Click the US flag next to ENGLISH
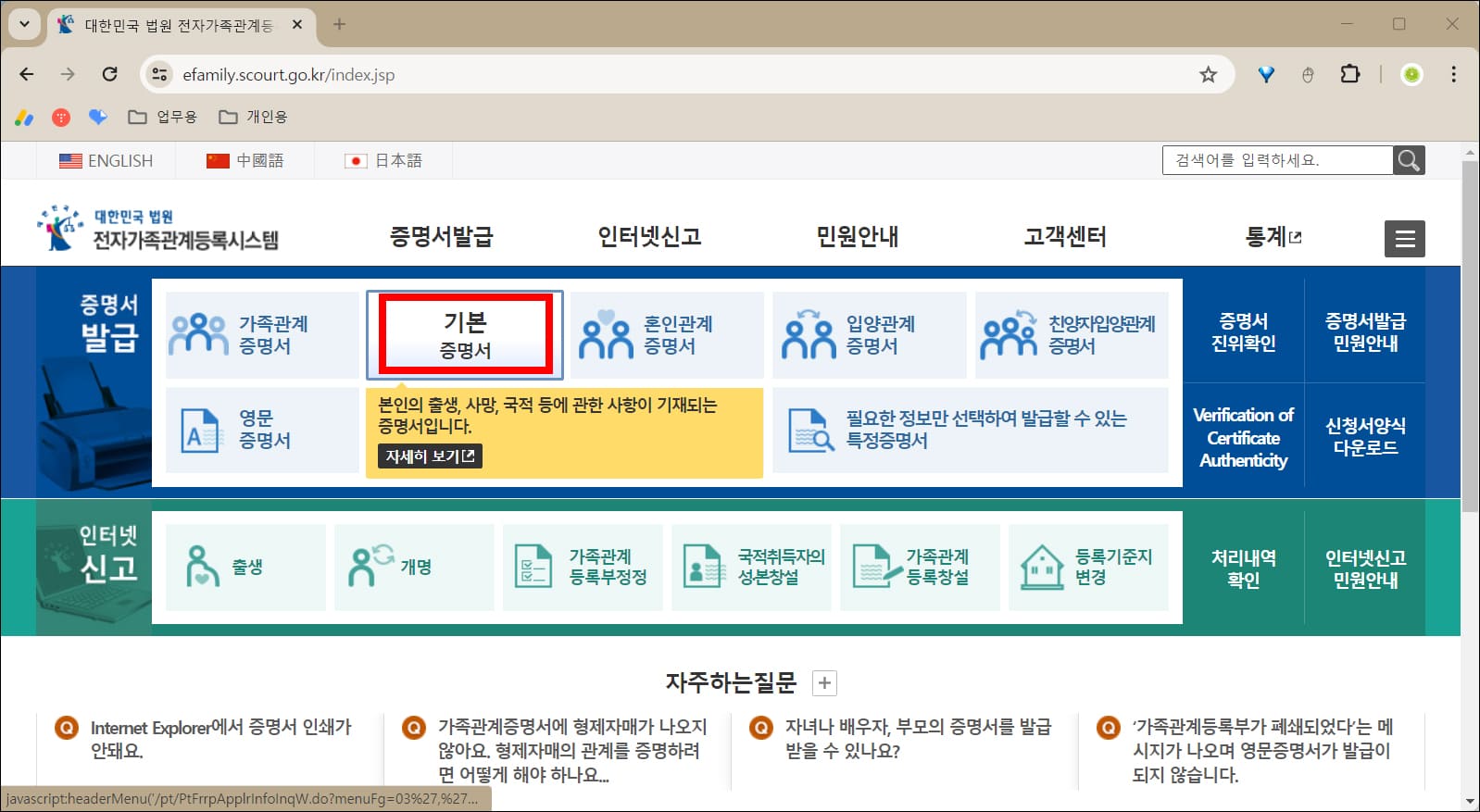Screen dimensions: 1480x812 tap(70, 160)
